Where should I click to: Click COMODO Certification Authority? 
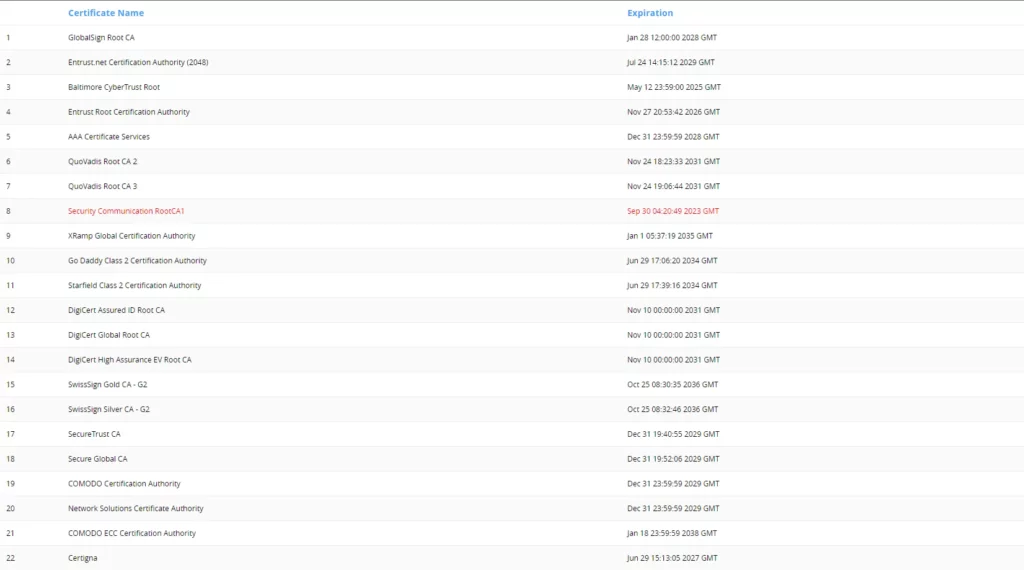tap(124, 484)
